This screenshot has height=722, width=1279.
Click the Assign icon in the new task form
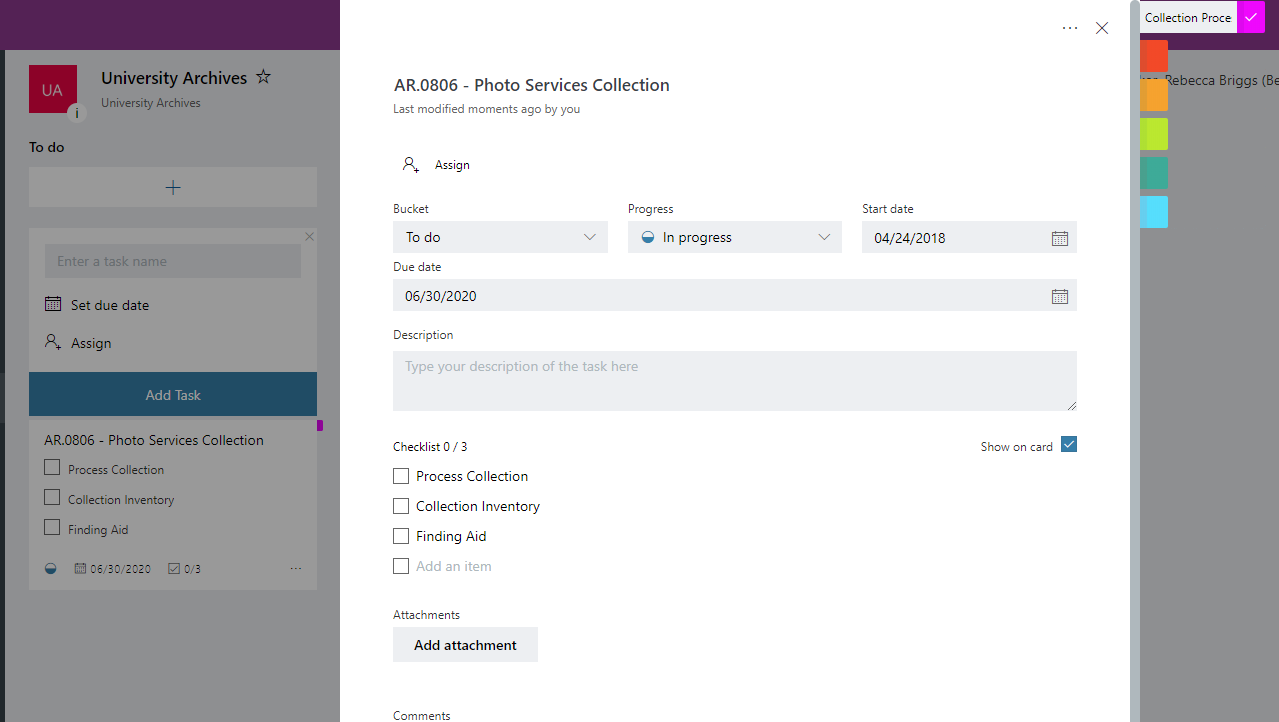(51, 342)
